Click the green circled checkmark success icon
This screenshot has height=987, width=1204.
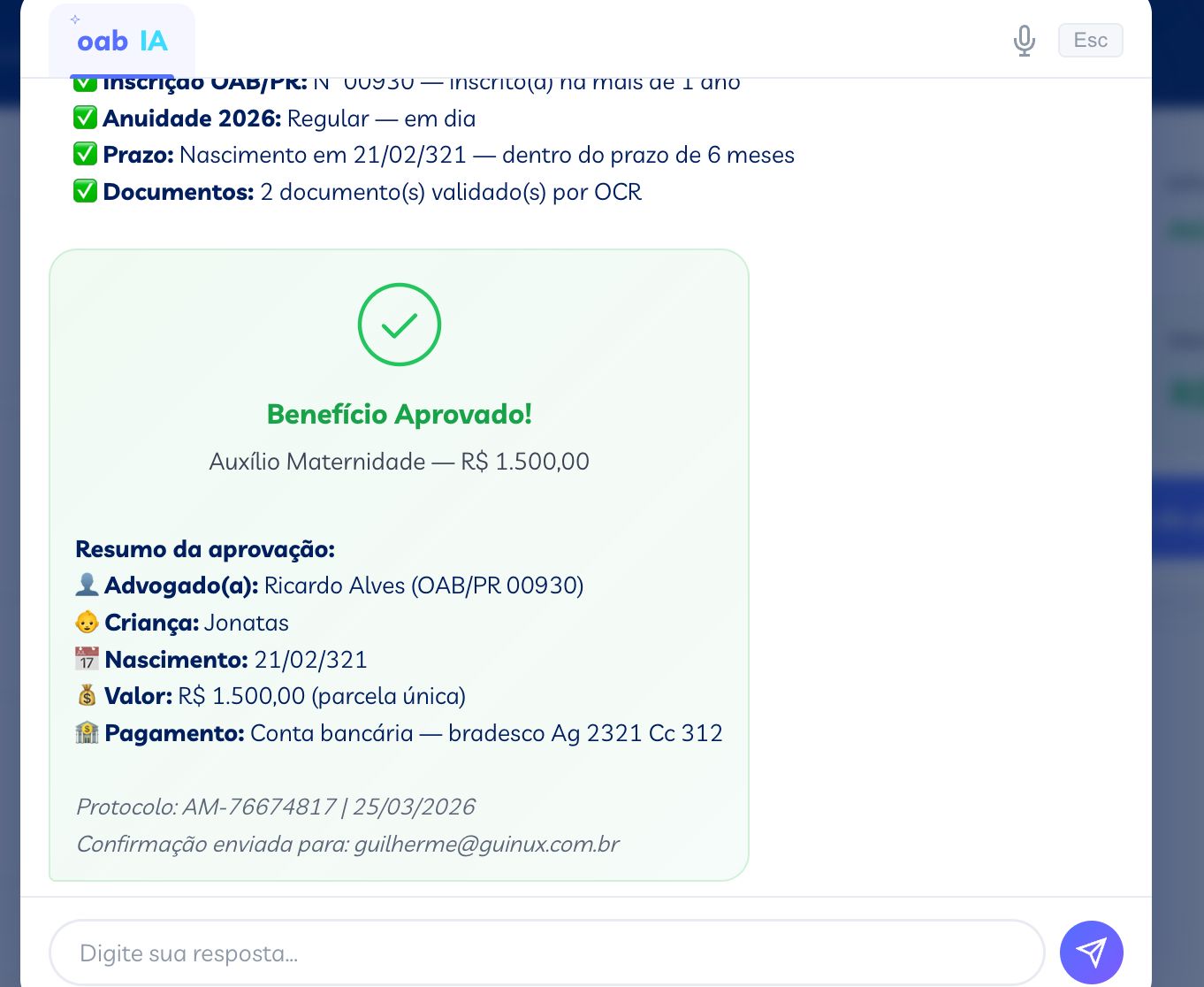click(x=399, y=324)
